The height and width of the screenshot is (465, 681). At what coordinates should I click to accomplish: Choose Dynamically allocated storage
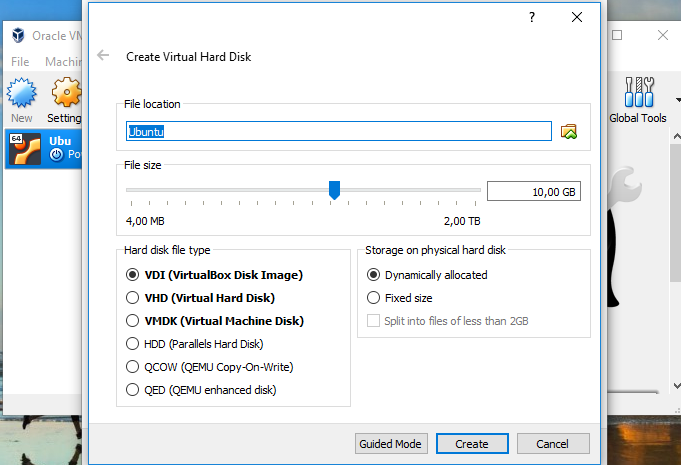[427, 275]
